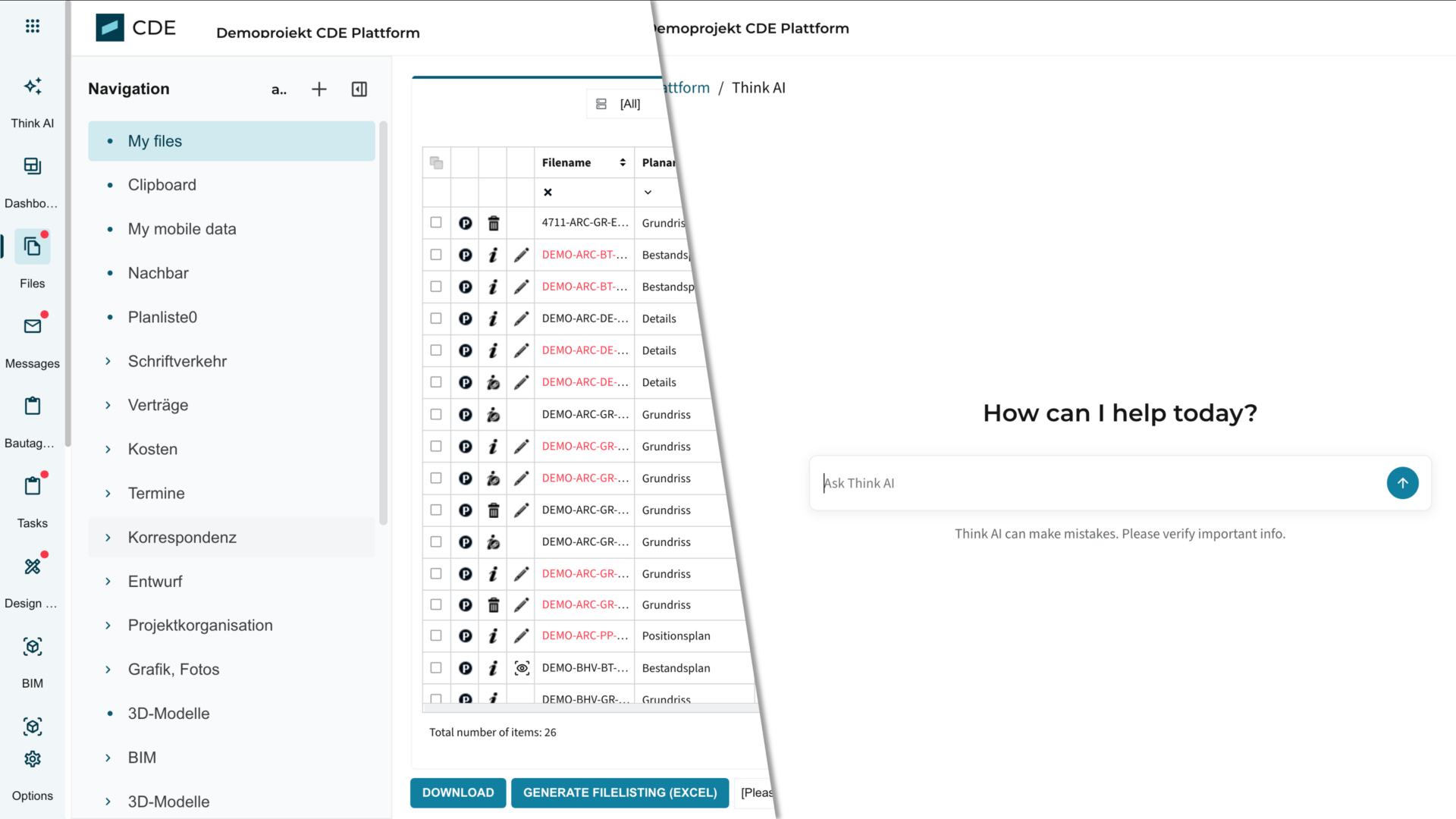
Task: Check the Positionsplan row checkbox
Action: tap(436, 636)
